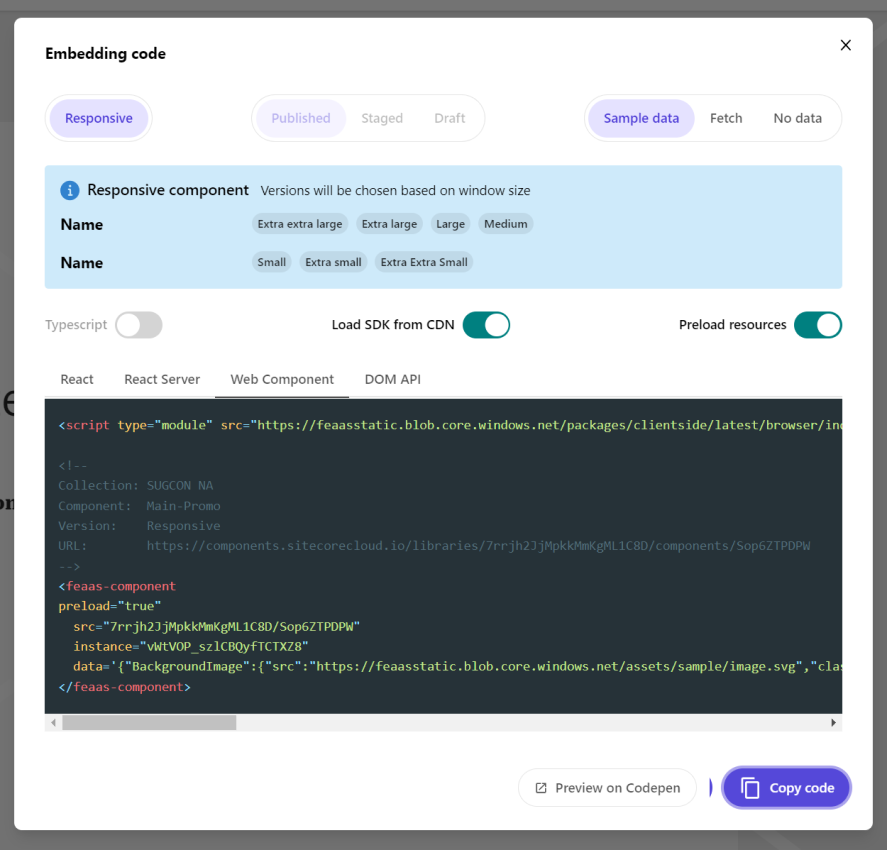
Task: Switch to the Staged publish state
Action: 381,117
